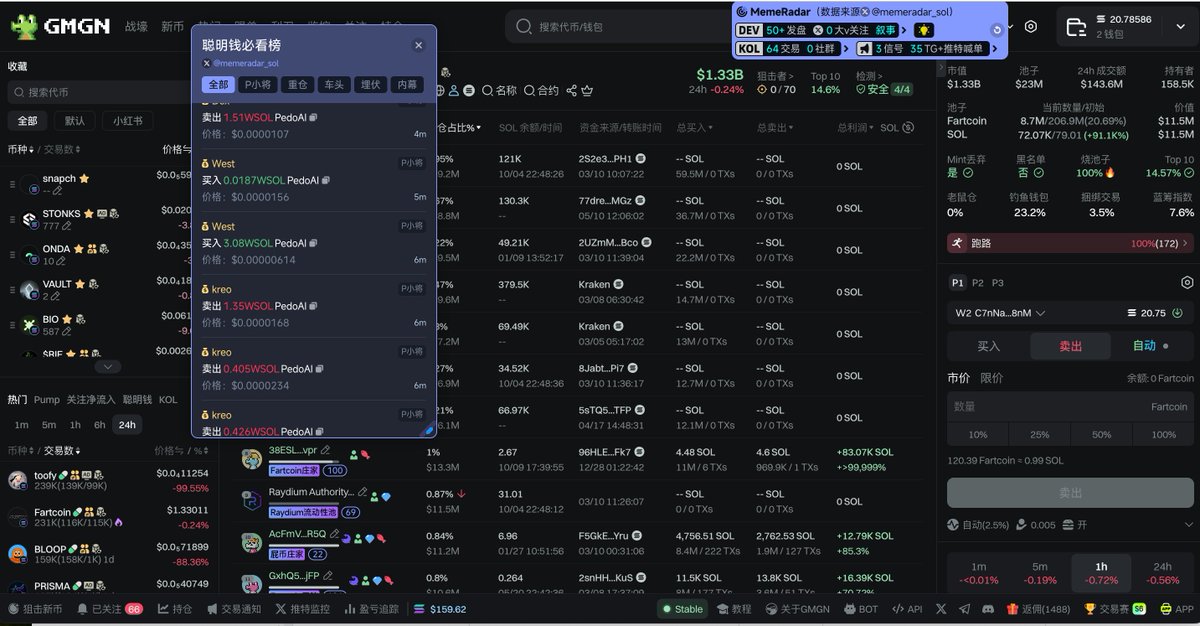Open 推特监控 in bottom bar
The height and width of the screenshot is (626, 1200).
[x=302, y=609]
